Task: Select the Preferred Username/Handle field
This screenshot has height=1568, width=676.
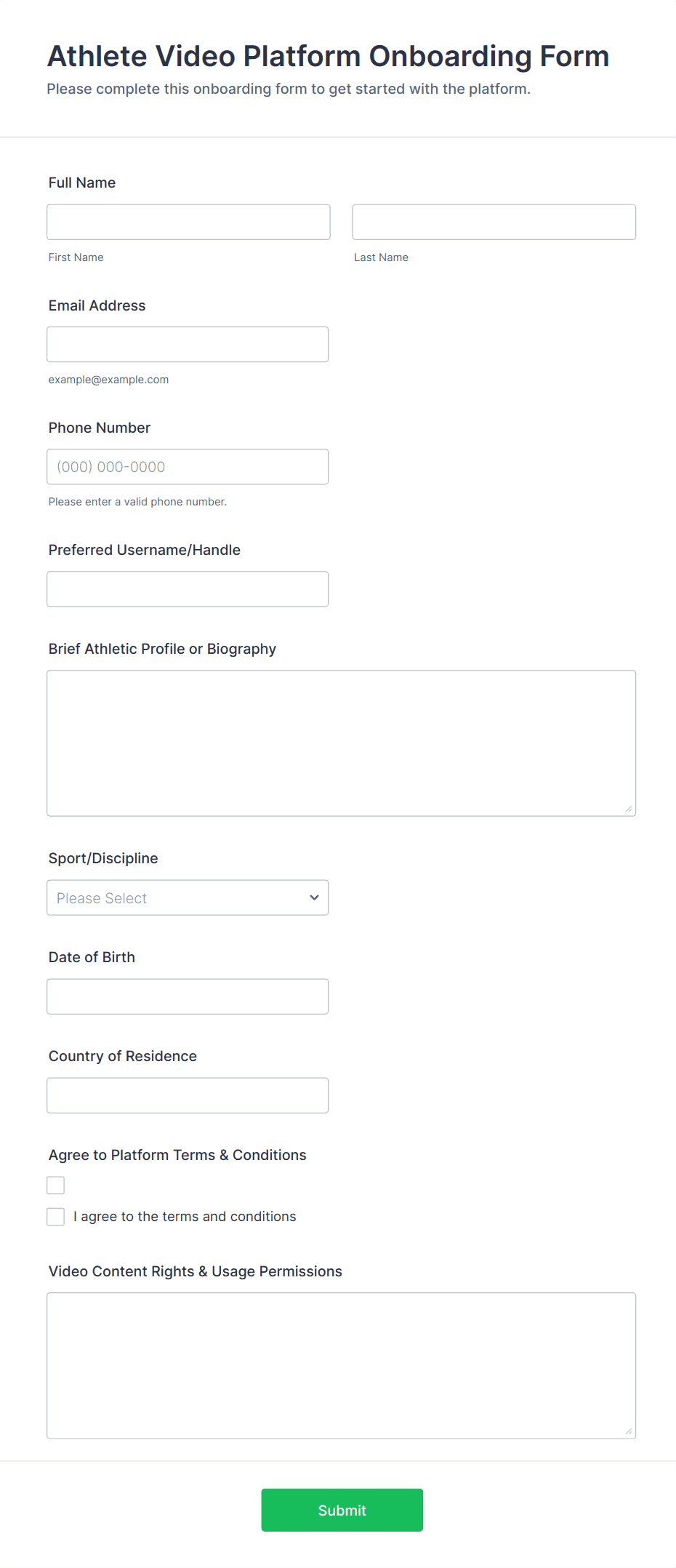Action: point(188,589)
